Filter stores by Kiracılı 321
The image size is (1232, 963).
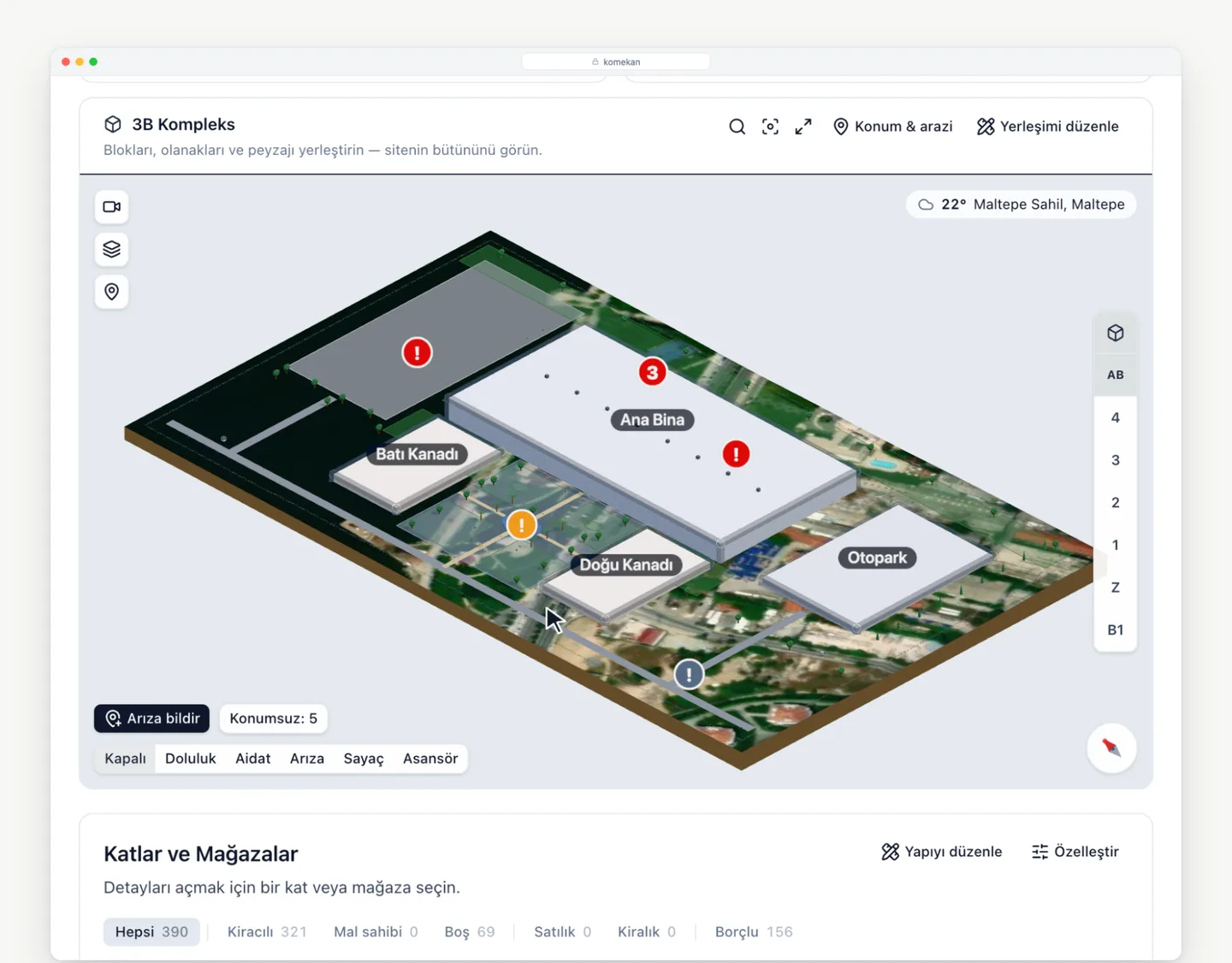[x=267, y=932]
